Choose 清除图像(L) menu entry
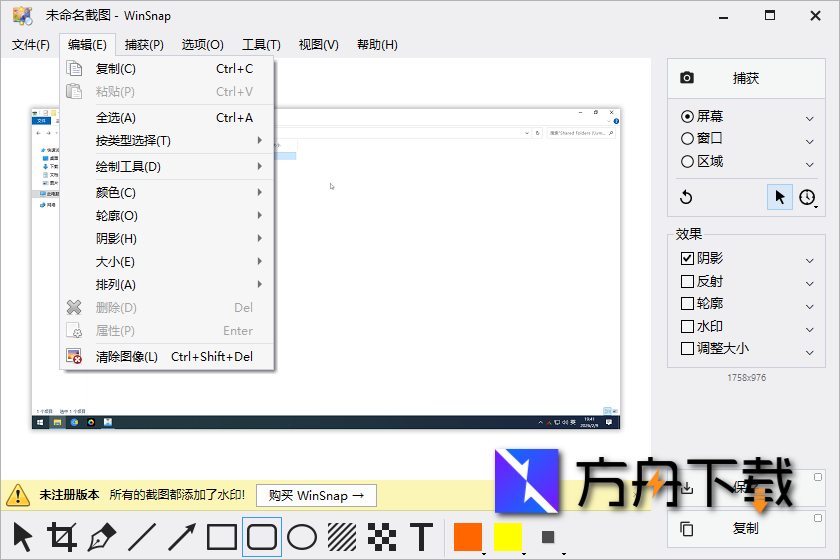 click(167, 356)
